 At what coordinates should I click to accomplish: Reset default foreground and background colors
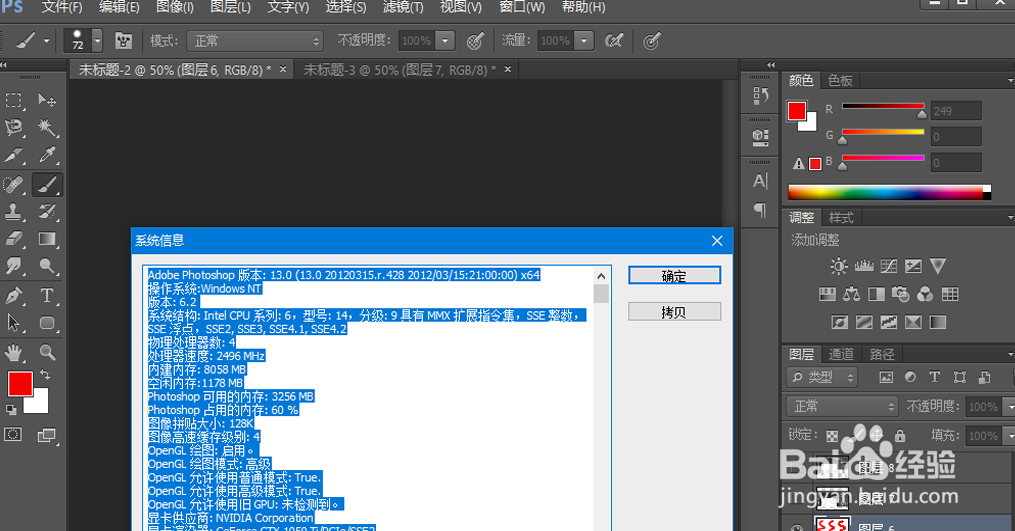click(12, 409)
